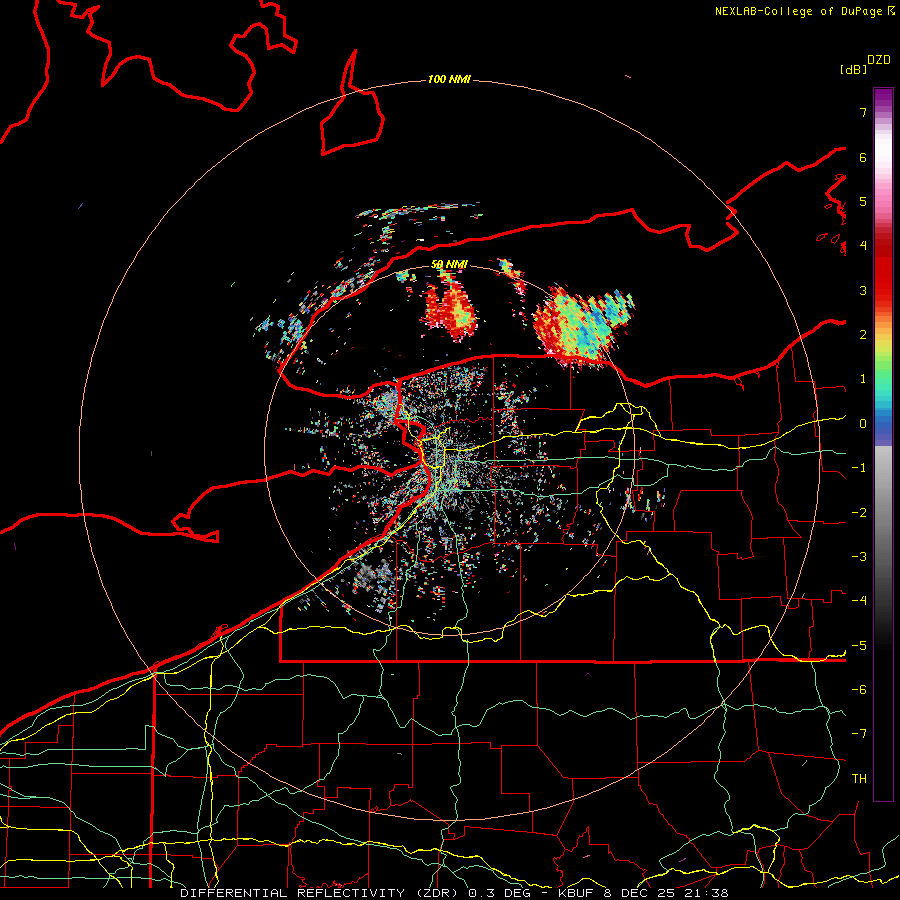Click the -5 dB scale tick label
Image resolution: width=900 pixels, height=900 pixels.
[x=859, y=646]
